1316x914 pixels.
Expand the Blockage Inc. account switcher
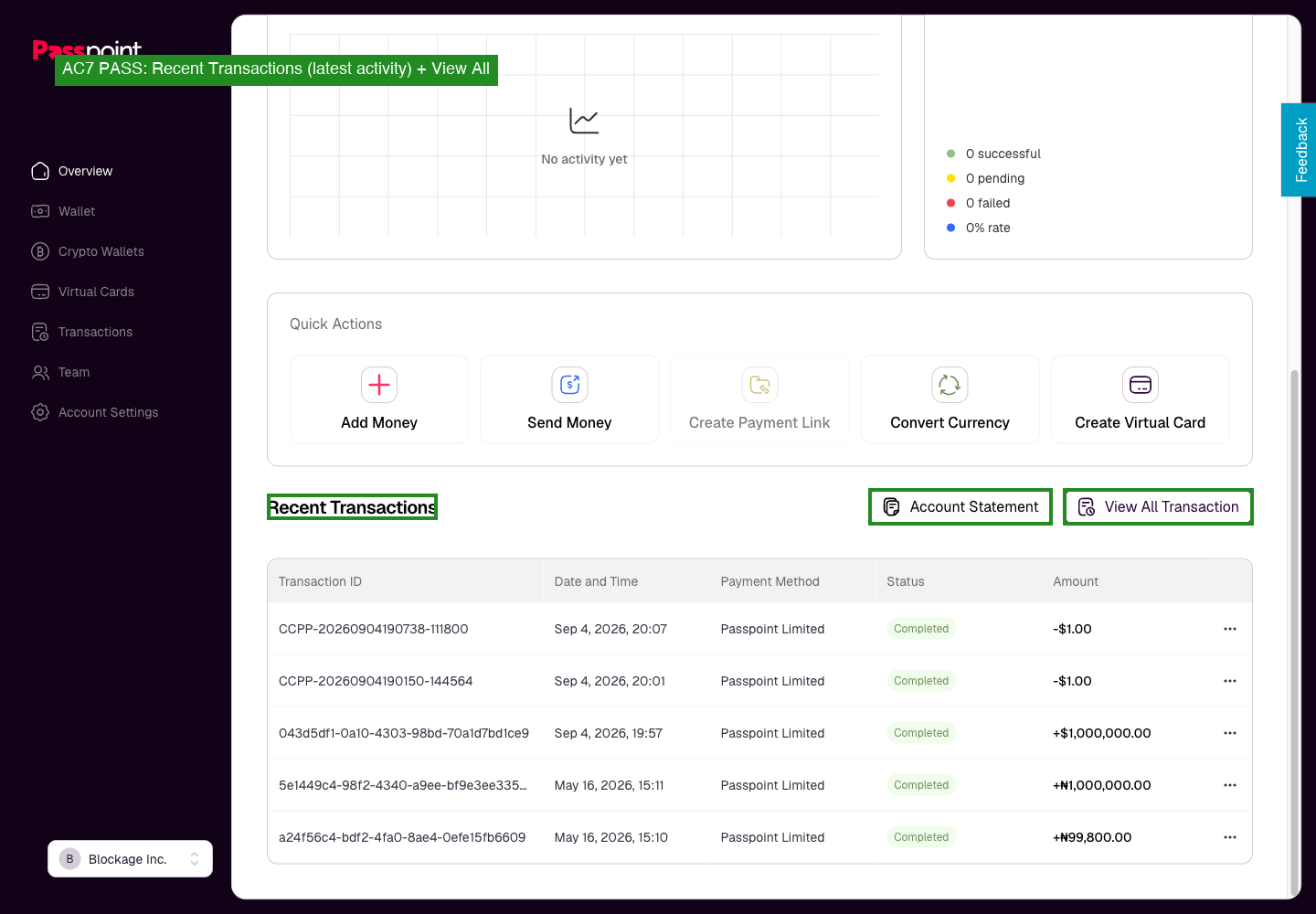130,859
